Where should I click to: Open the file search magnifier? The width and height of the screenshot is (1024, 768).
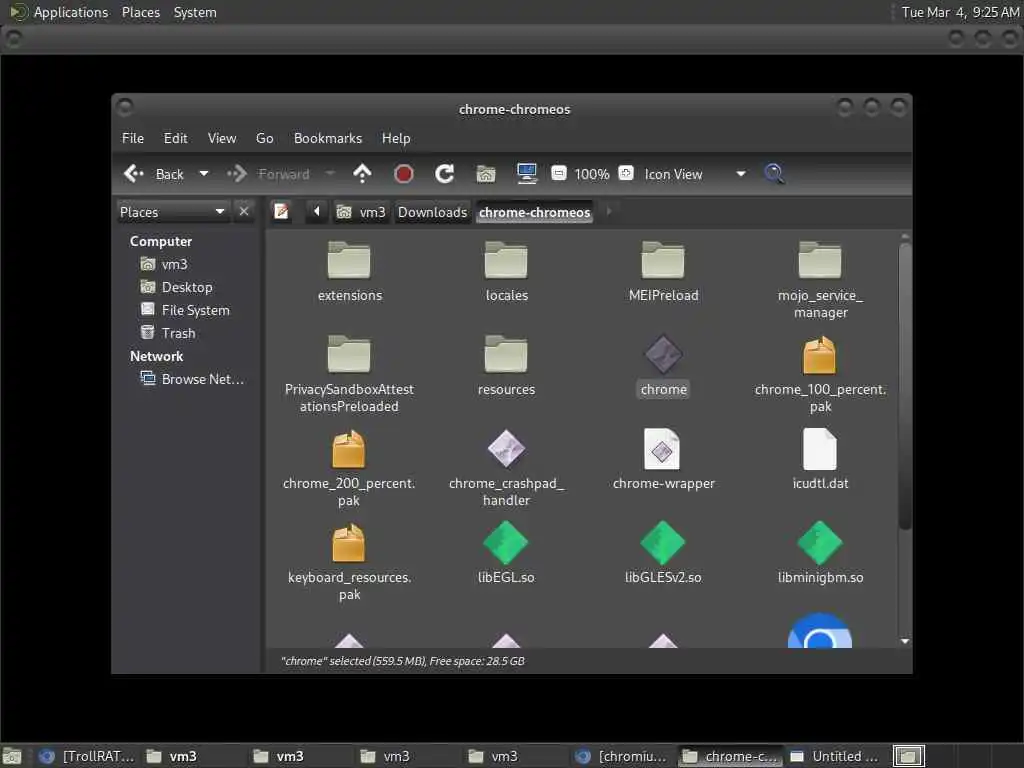pos(775,174)
